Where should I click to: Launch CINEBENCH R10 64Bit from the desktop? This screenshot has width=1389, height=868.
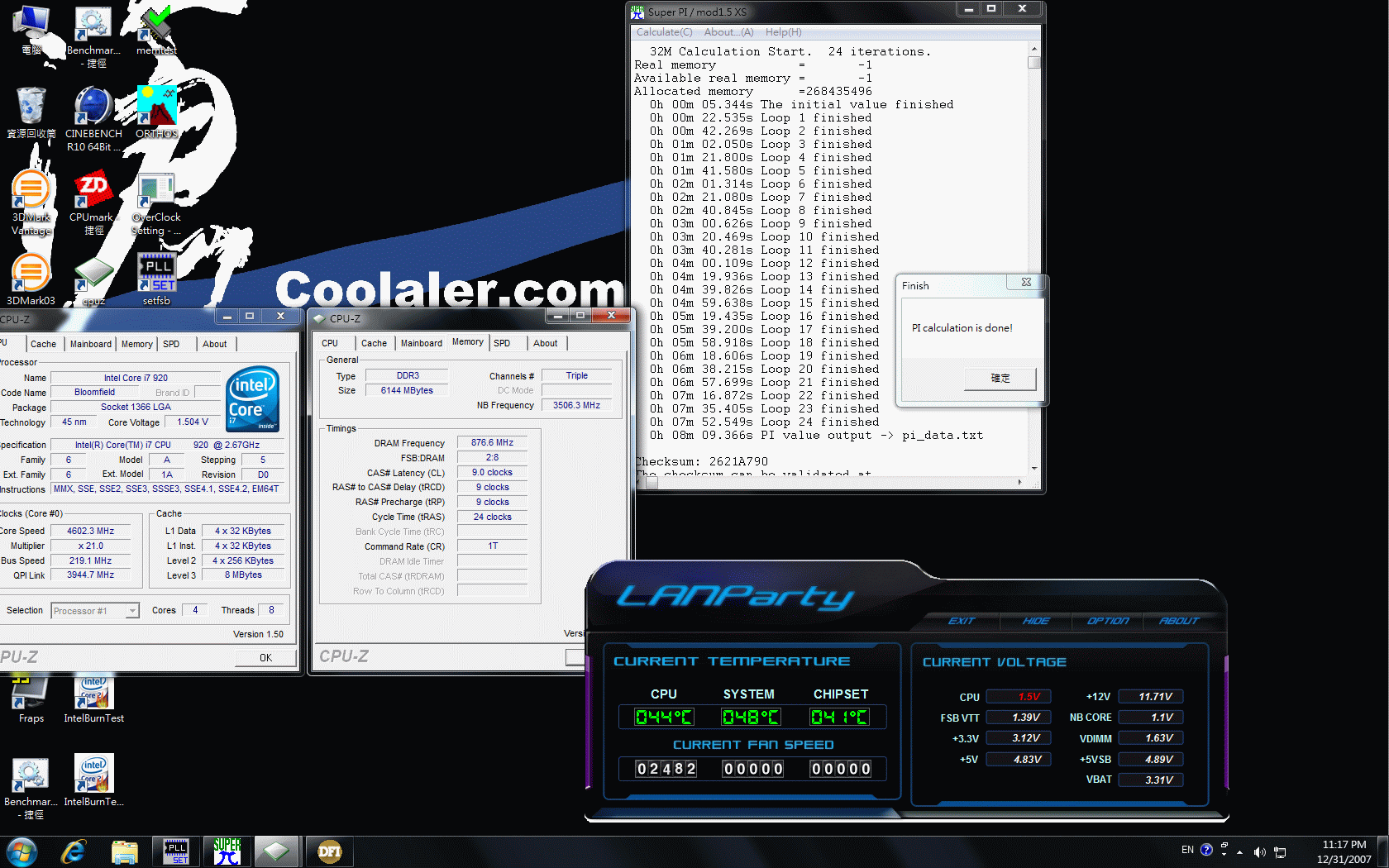pyautogui.click(x=93, y=118)
